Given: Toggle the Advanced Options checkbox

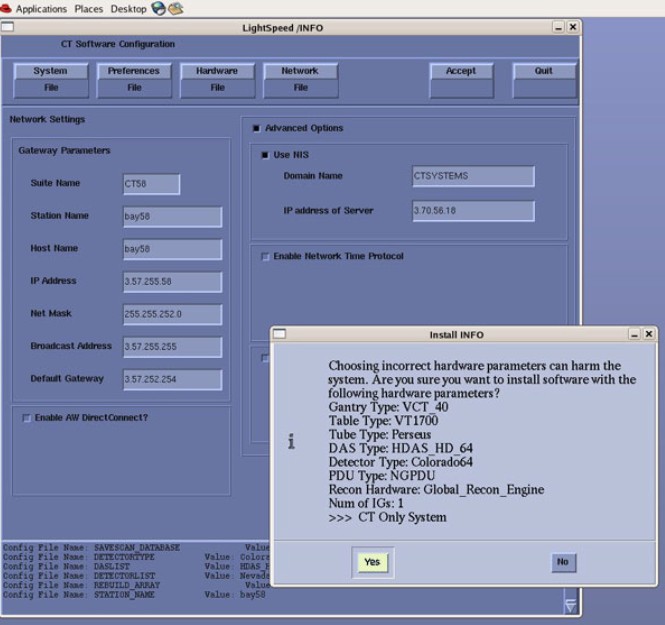Looking at the screenshot, I should (257, 128).
